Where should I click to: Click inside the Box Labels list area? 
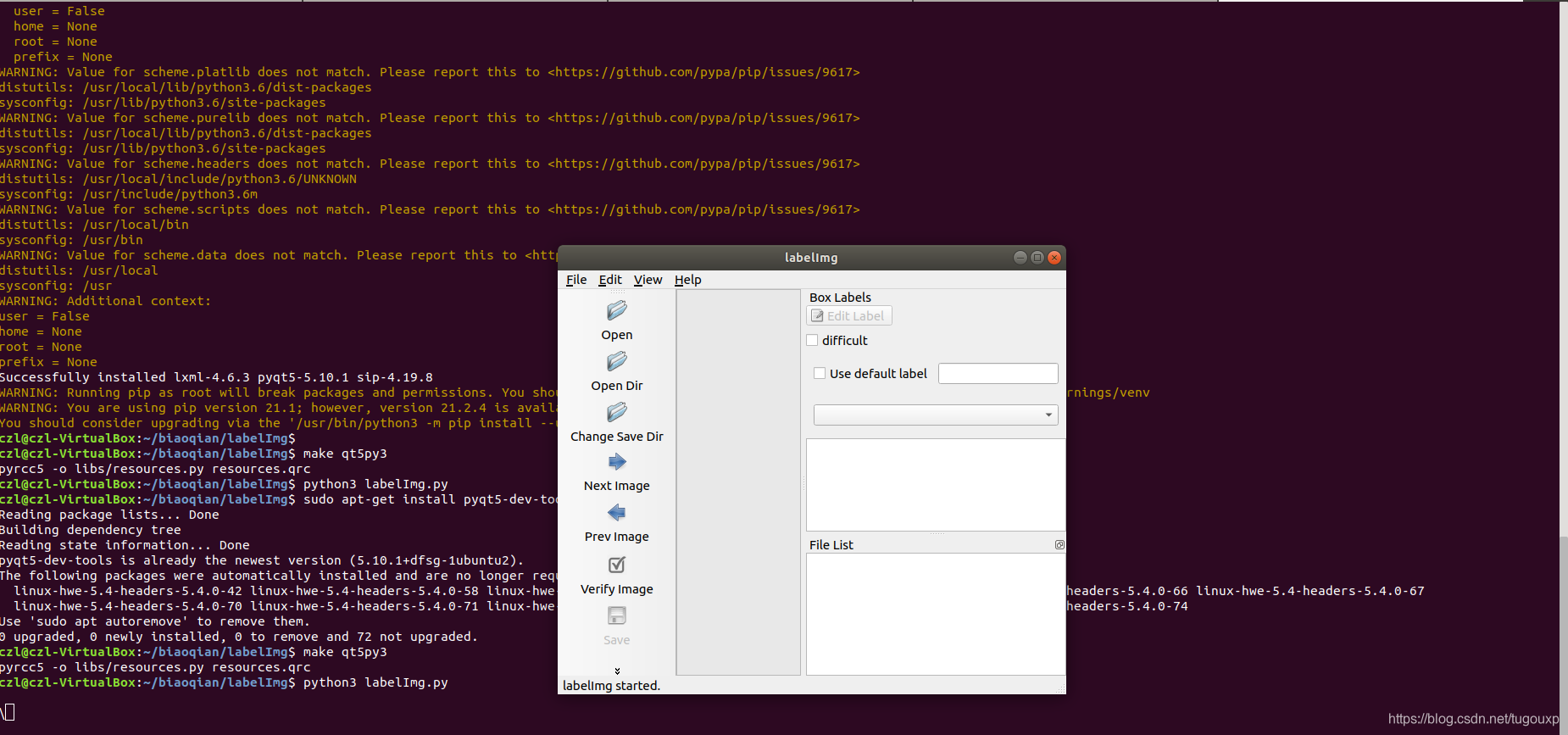[936, 485]
